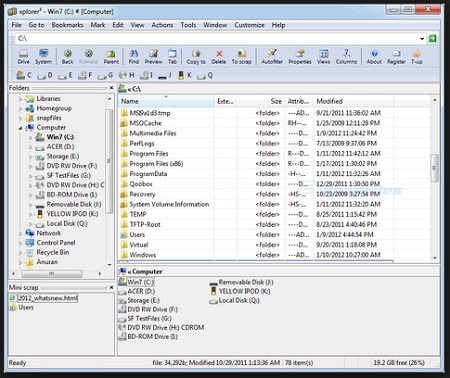Click the folder tree horizontal scrollbar thumb
The width and height of the screenshot is (450, 378).
pyautogui.click(x=52, y=274)
